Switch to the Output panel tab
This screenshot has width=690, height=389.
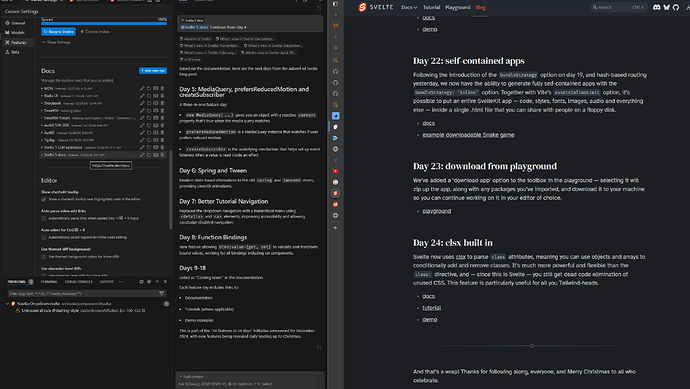[106, 282]
